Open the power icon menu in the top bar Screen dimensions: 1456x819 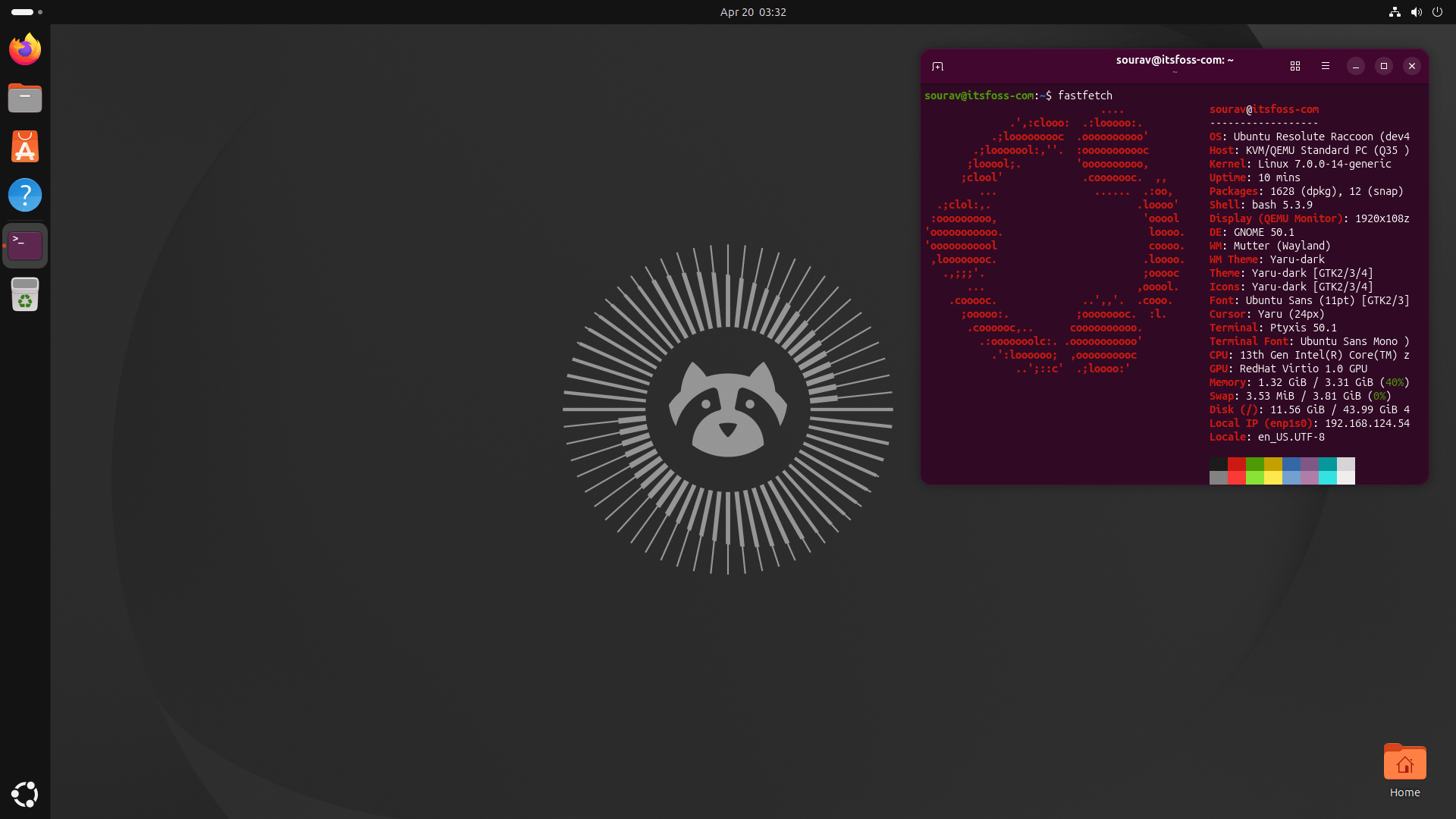[x=1438, y=12]
